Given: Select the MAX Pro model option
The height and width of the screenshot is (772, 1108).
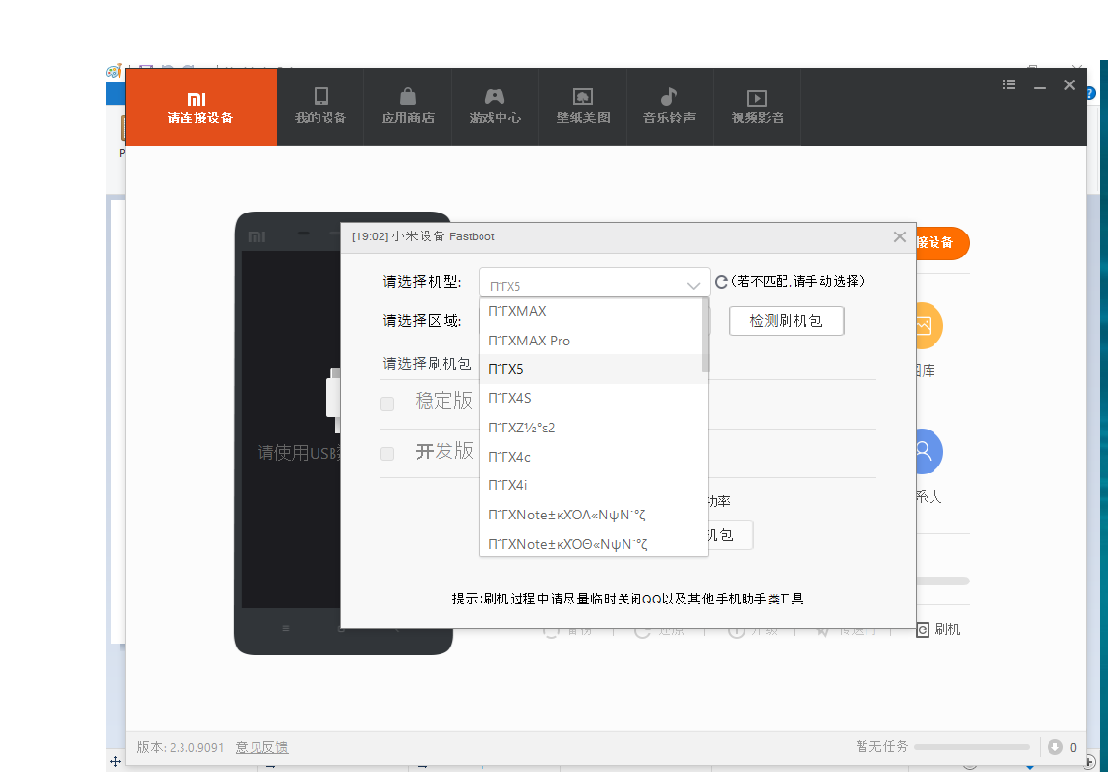Looking at the screenshot, I should [529, 340].
